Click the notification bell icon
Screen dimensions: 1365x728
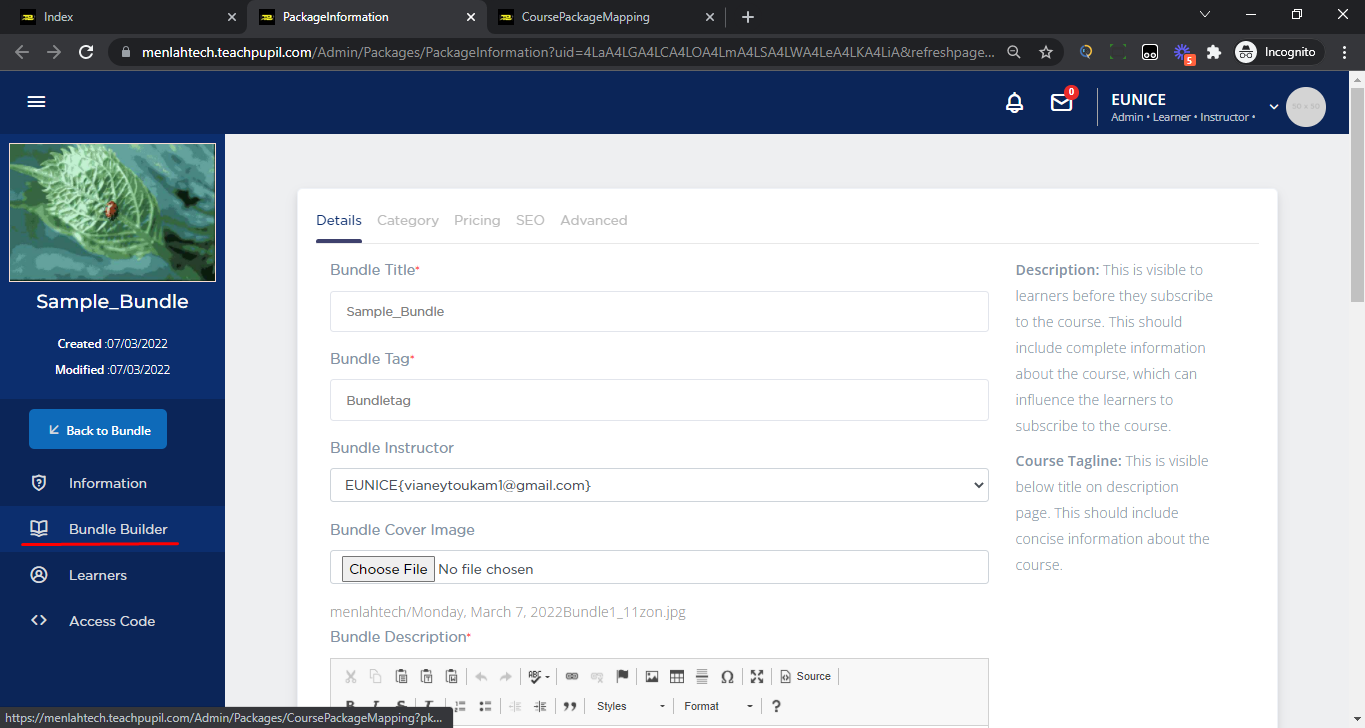tap(1014, 103)
